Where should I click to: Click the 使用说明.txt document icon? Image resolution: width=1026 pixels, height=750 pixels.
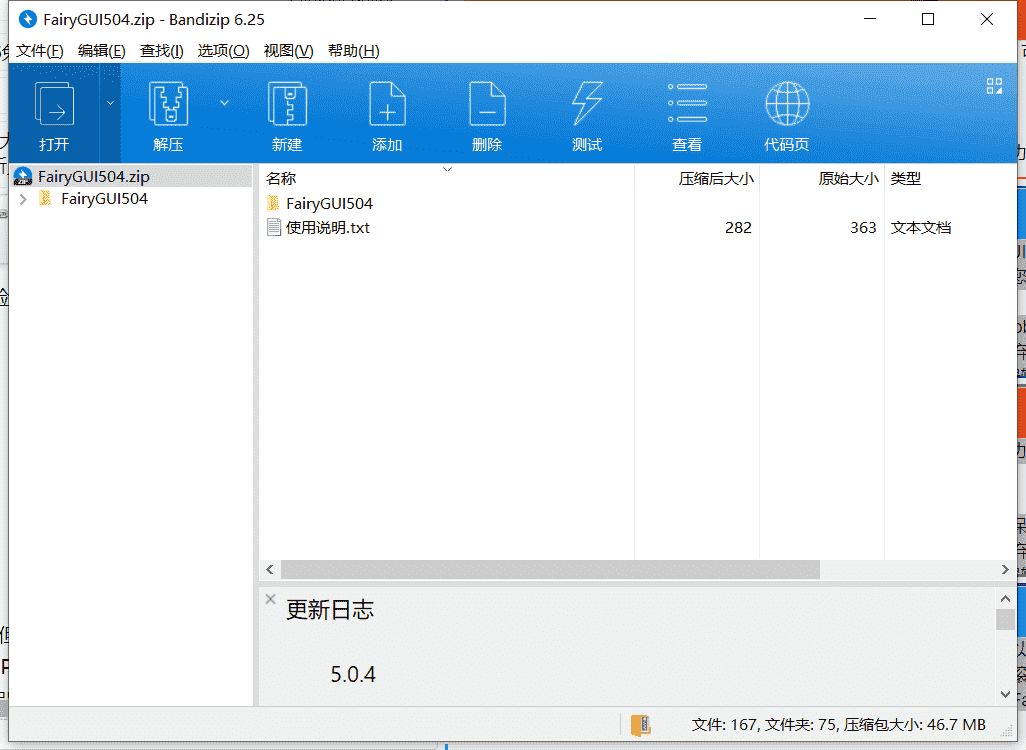click(274, 228)
